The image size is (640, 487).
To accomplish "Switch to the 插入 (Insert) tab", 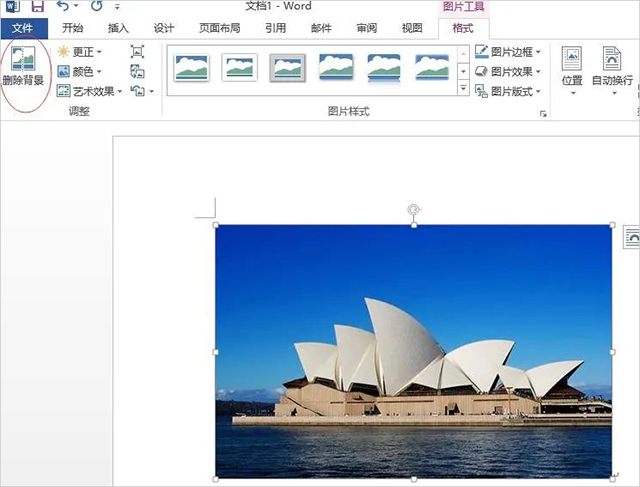I will click(118, 28).
